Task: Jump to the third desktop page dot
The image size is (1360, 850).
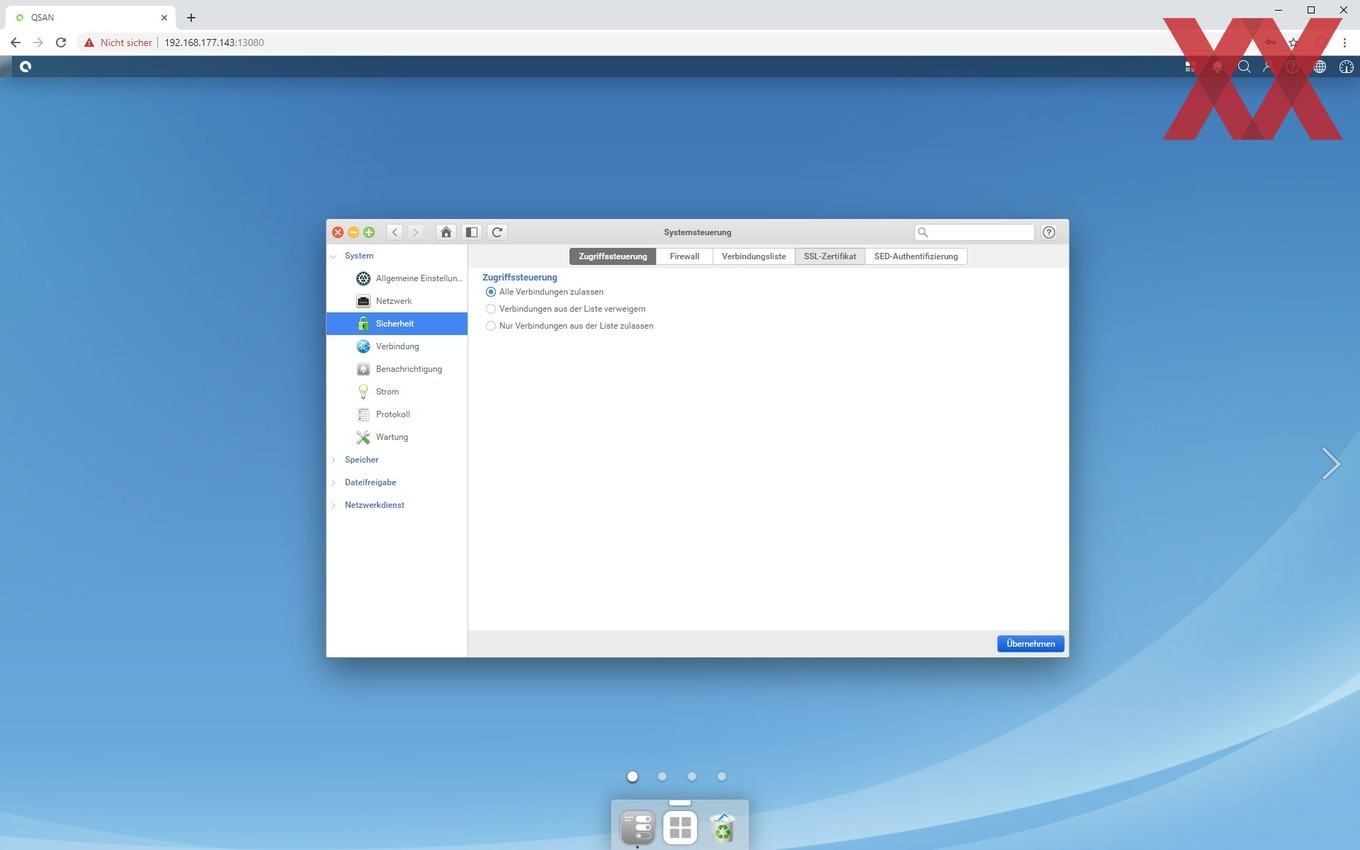Action: (x=692, y=776)
